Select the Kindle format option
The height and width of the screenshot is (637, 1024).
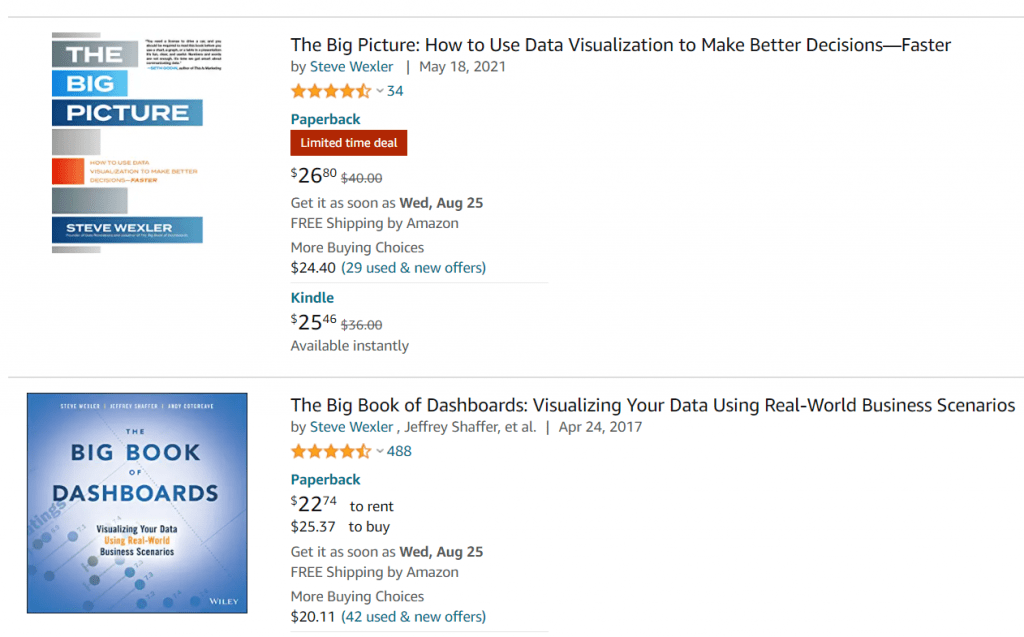point(312,298)
